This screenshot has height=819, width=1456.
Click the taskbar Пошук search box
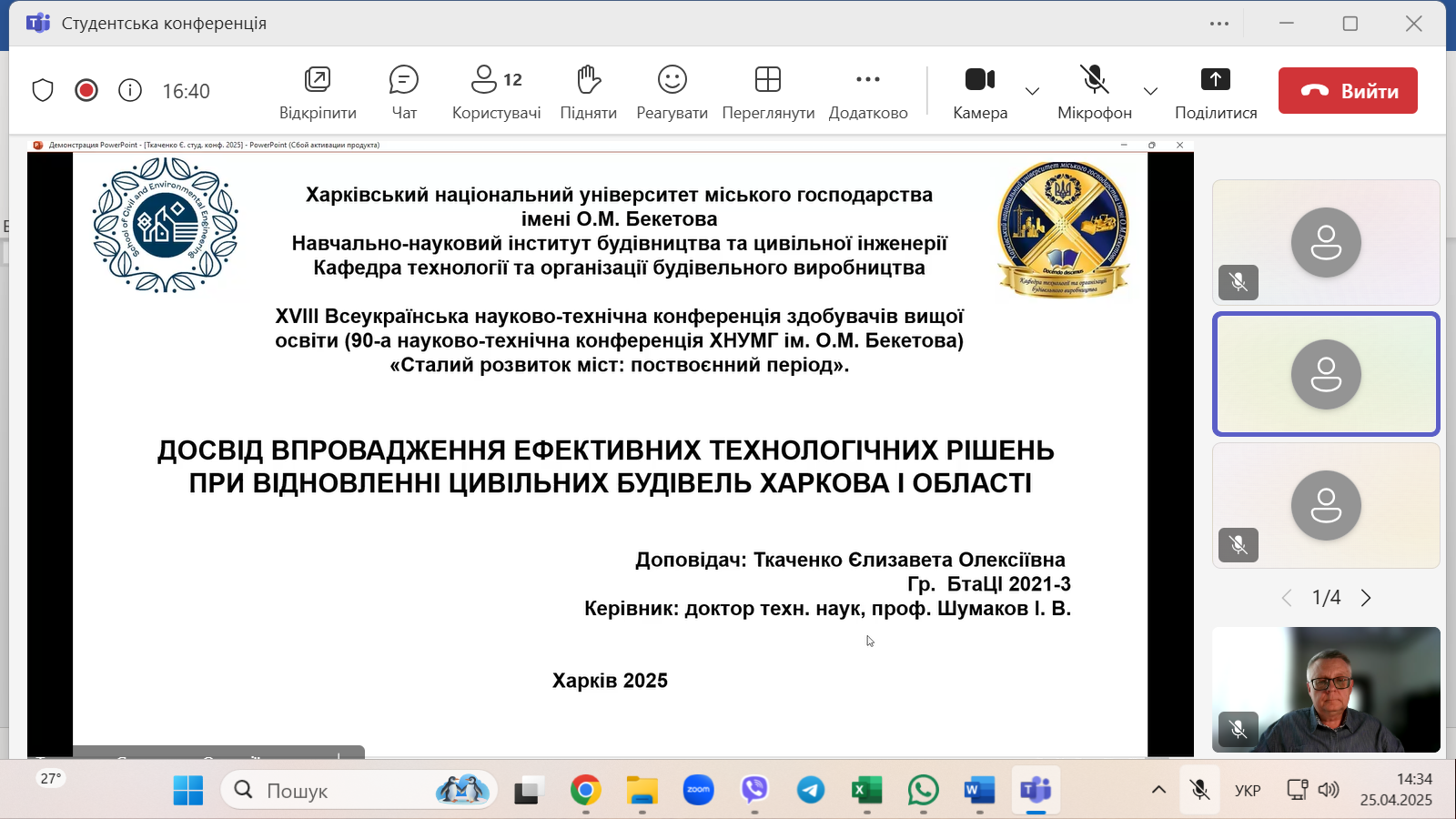pos(359,790)
